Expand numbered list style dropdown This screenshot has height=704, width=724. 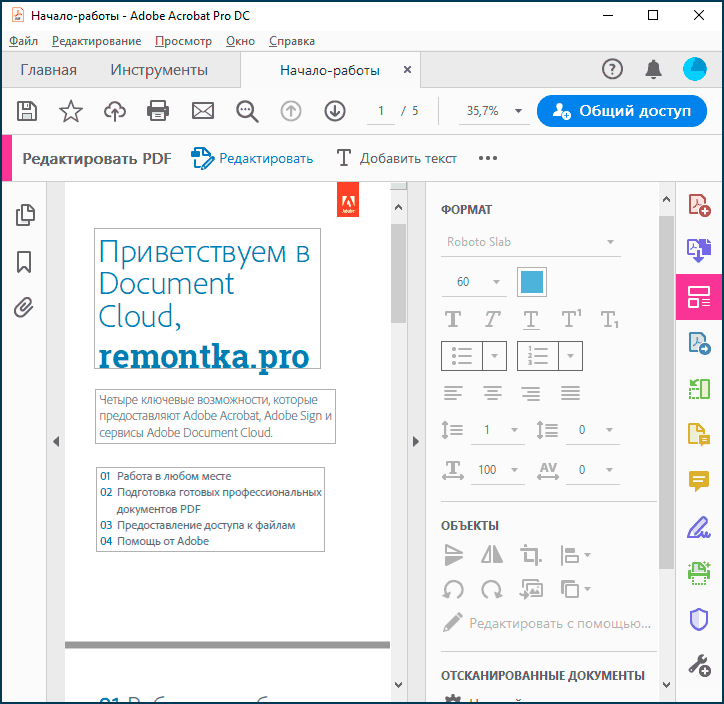click(x=570, y=356)
